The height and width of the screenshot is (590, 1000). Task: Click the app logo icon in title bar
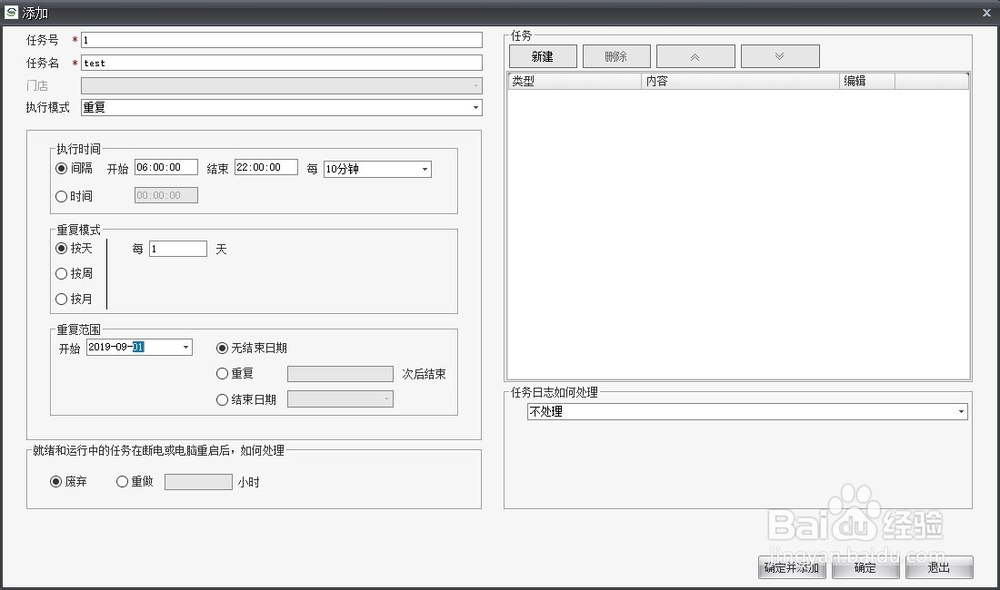pyautogui.click(x=10, y=12)
